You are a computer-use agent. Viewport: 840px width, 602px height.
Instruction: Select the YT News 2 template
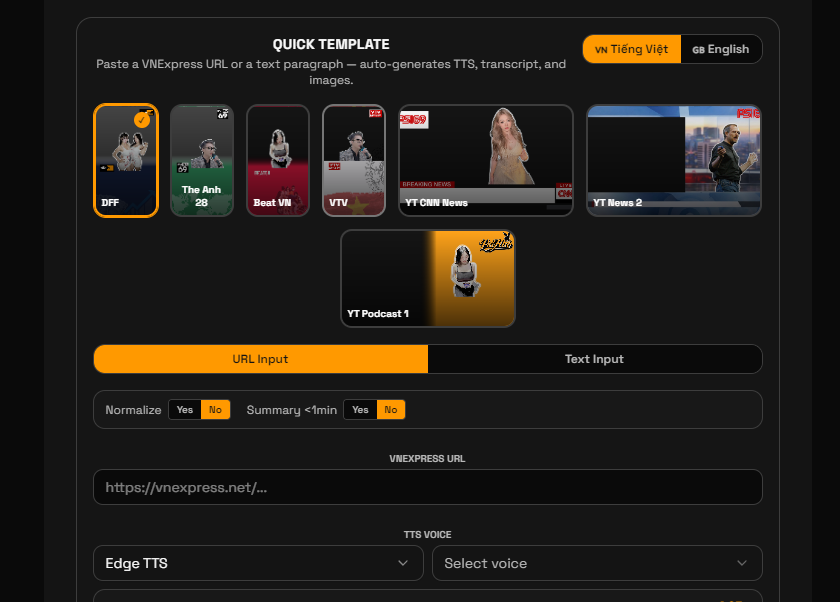click(674, 161)
